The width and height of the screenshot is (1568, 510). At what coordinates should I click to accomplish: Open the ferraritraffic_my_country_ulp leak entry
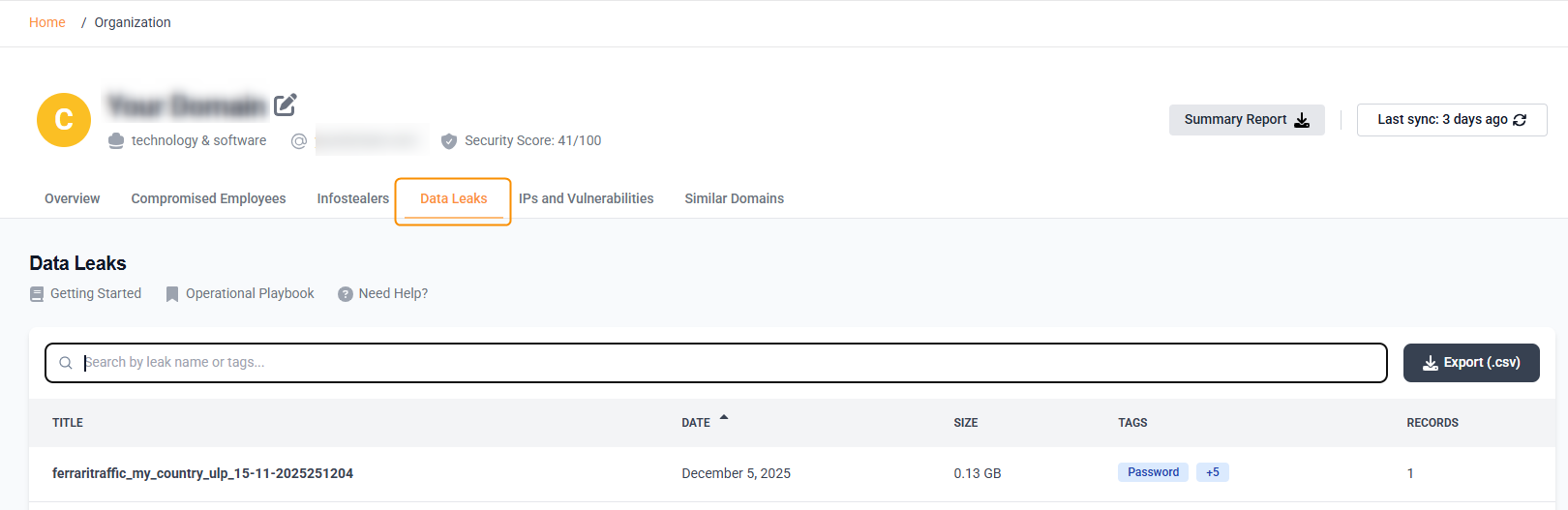coord(202,473)
